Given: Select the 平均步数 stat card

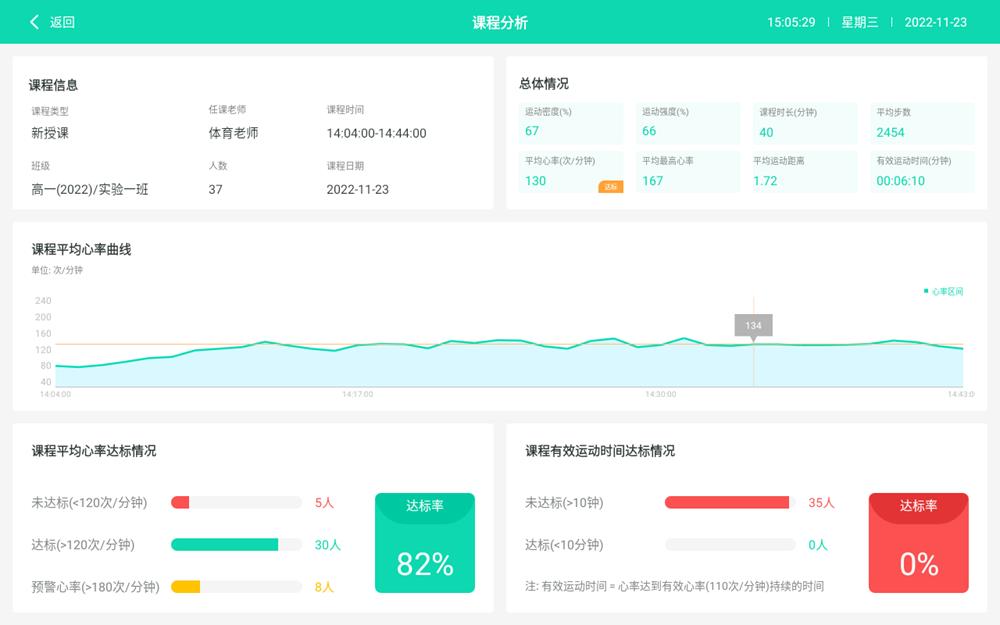Looking at the screenshot, I should (922, 123).
